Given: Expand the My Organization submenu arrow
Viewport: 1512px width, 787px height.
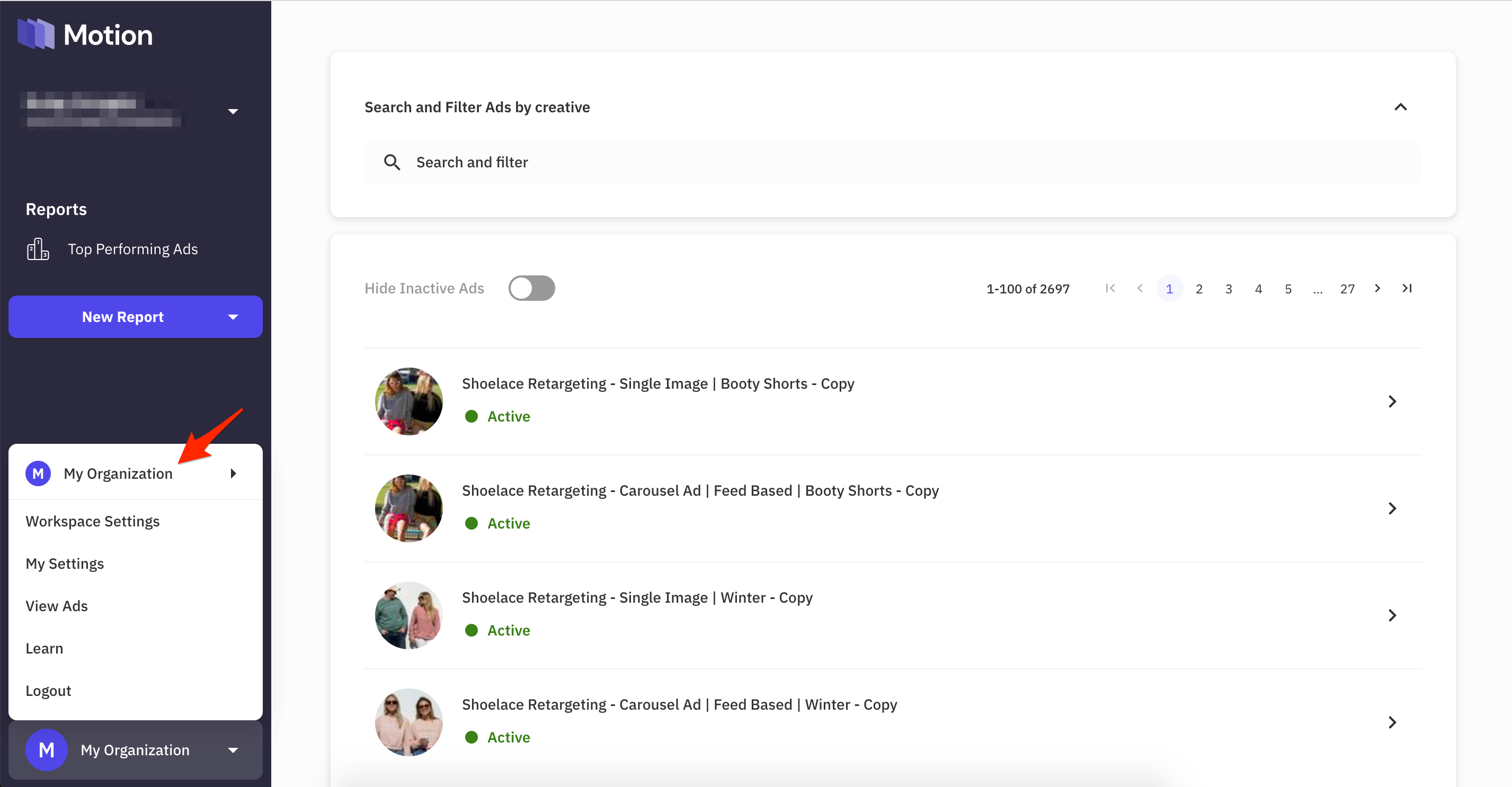Looking at the screenshot, I should pos(233,473).
